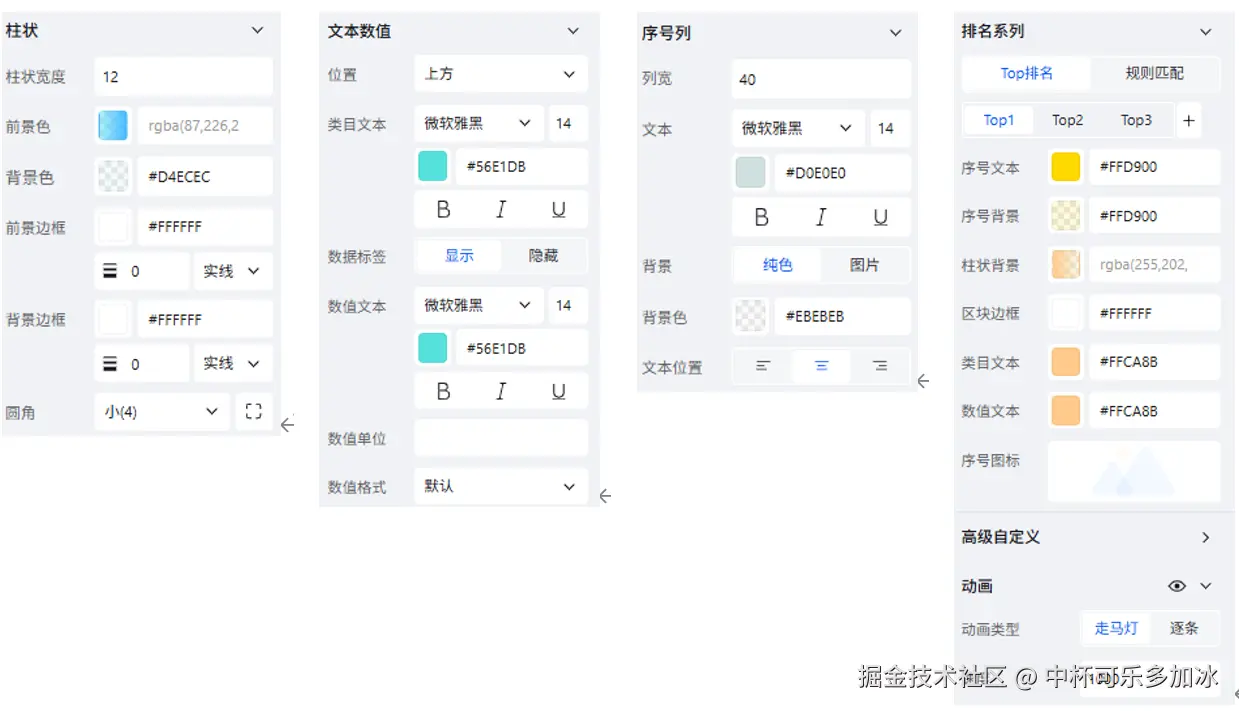The image size is (1239, 711).
Task: Open 序号背景 color swatch in 排名系列
Action: [x=1066, y=215]
